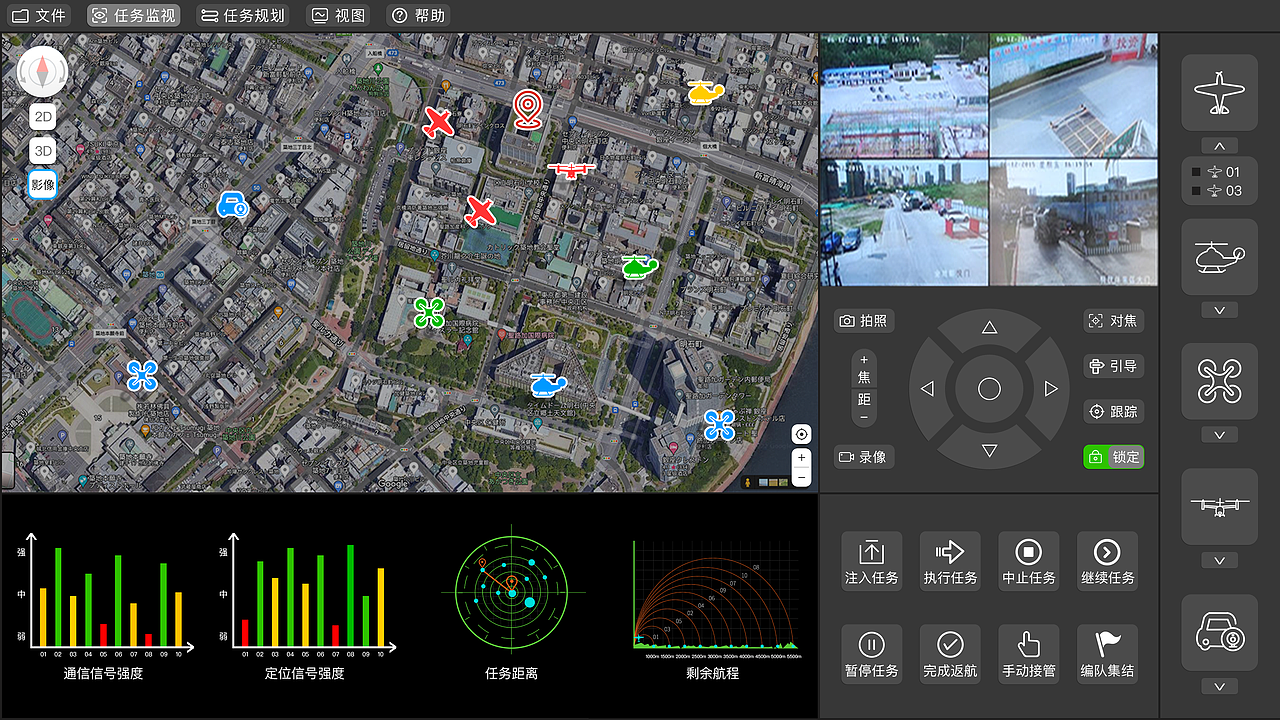The width and height of the screenshot is (1280, 720).
Task: Click the 录像 record video button
Action: pyautogui.click(x=864, y=457)
